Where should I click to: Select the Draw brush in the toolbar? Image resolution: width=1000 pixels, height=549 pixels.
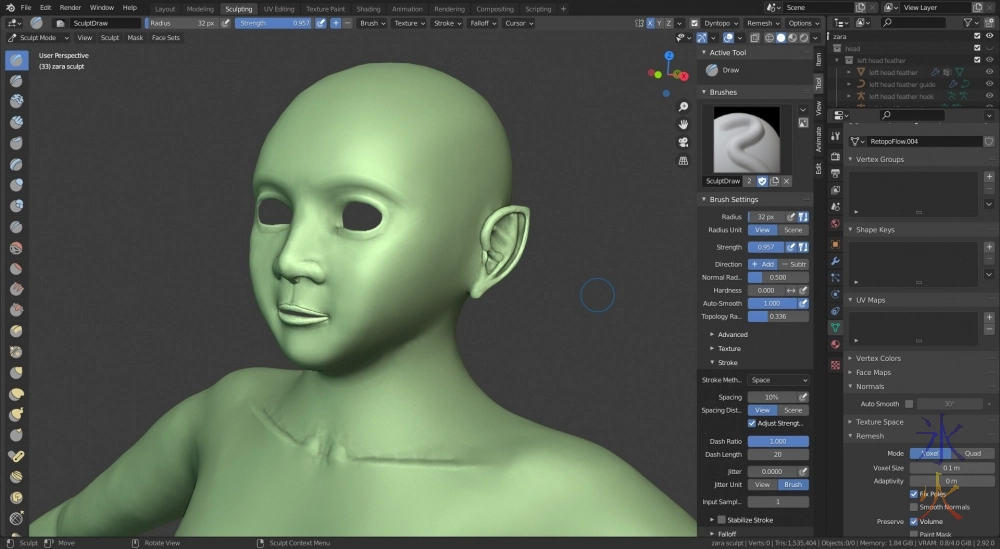[17, 60]
